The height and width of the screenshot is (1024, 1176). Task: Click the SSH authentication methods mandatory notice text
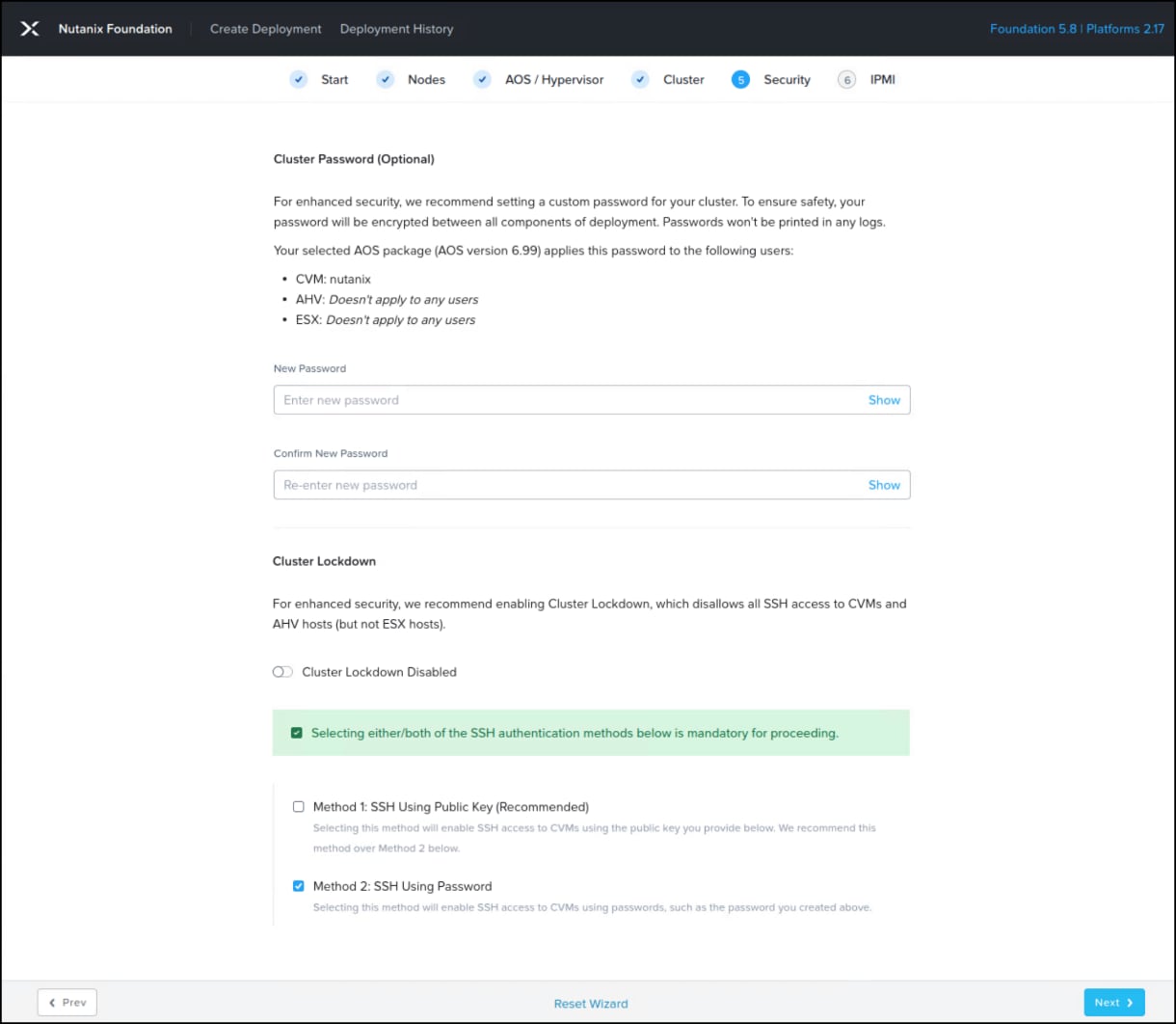click(575, 733)
